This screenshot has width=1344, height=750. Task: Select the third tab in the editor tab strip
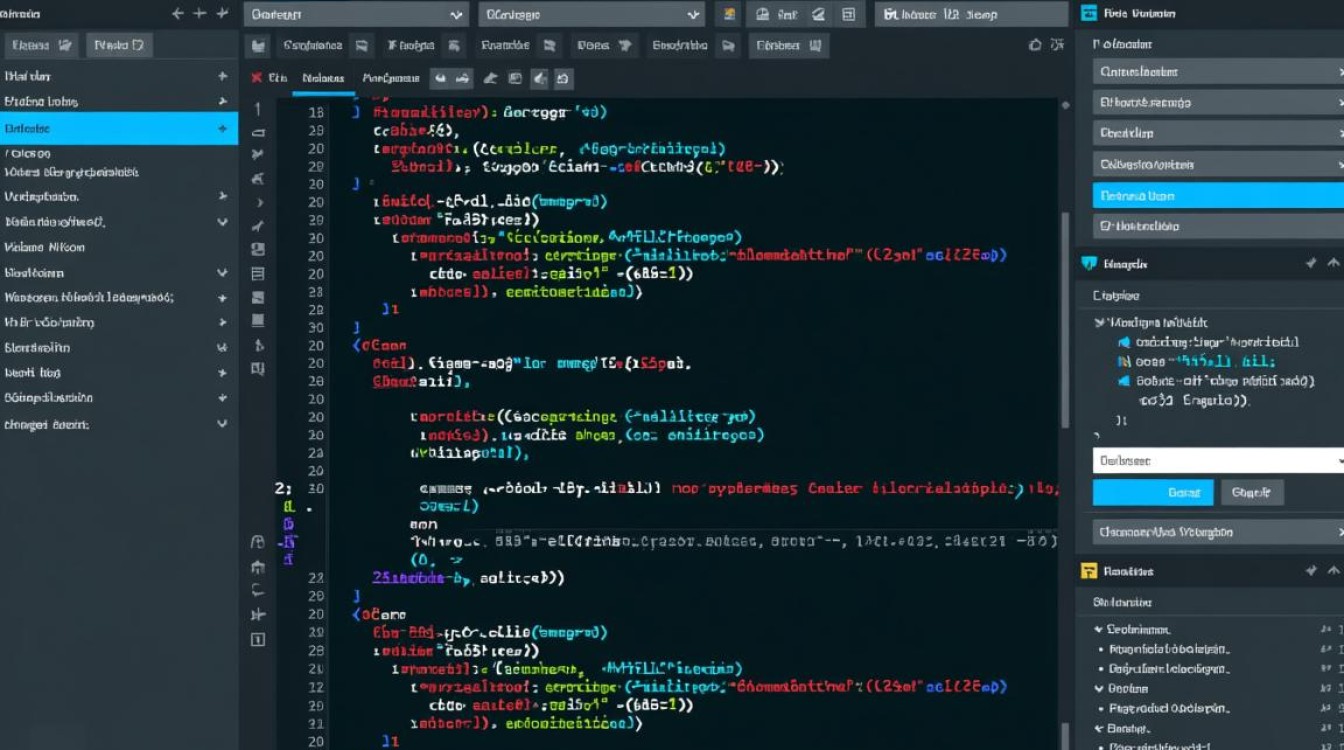(391, 78)
